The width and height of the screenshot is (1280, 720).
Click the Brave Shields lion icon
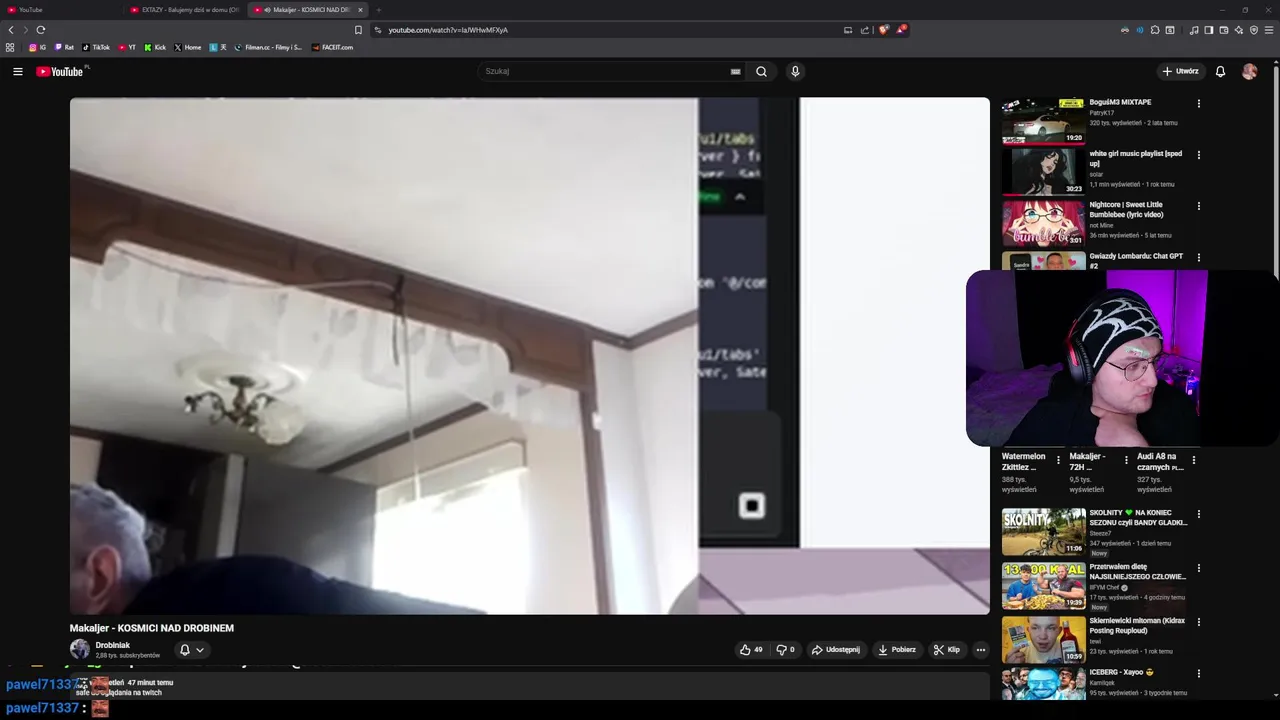[x=883, y=30]
